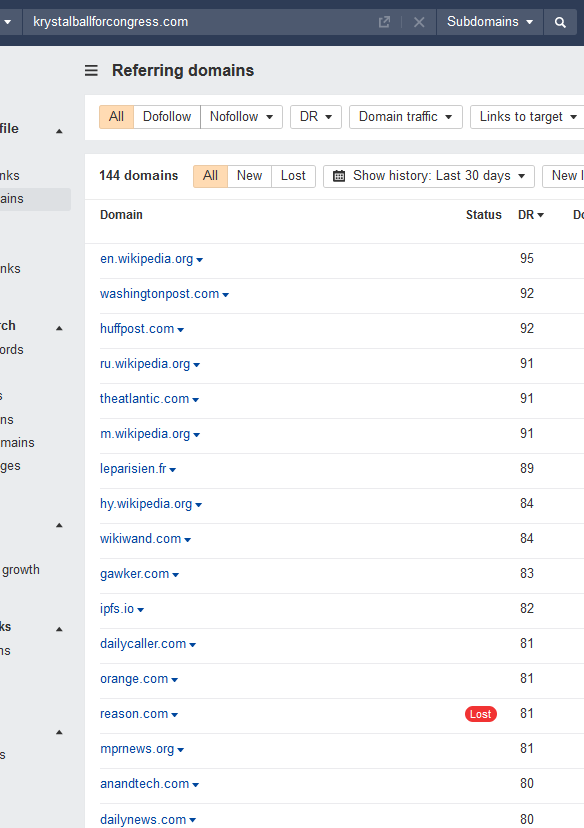
Task: Expand the huffpost.com caret menu
Action: (181, 330)
